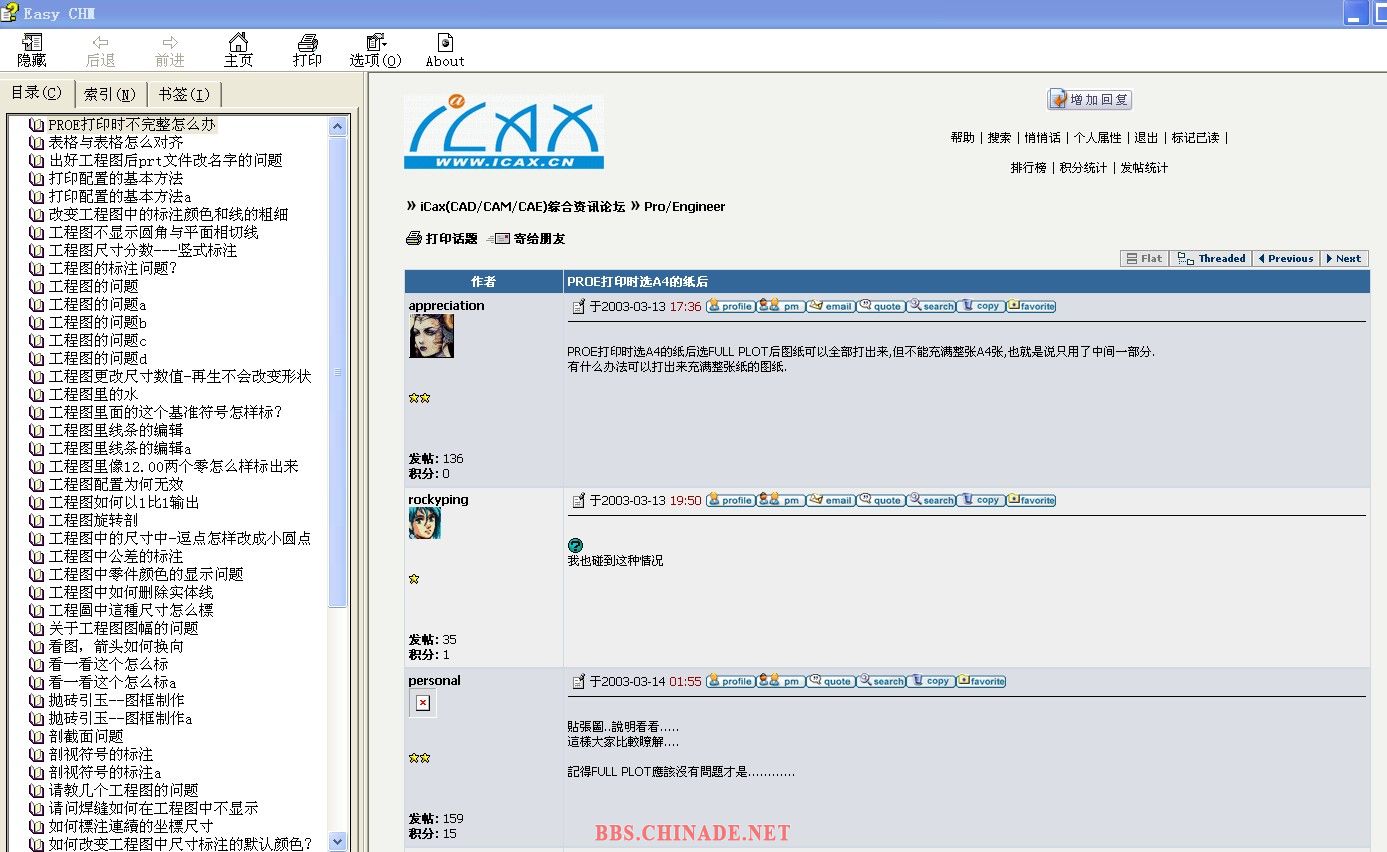Switch to Threaded view mode

(1212, 258)
